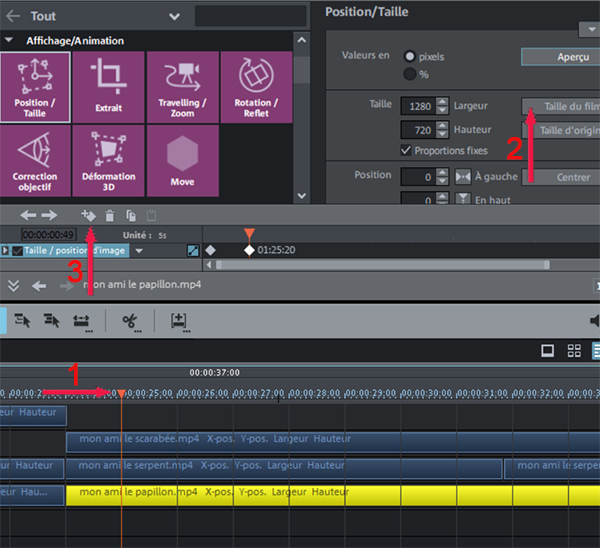
Task: Click the scissors cut tool
Action: tap(129, 320)
